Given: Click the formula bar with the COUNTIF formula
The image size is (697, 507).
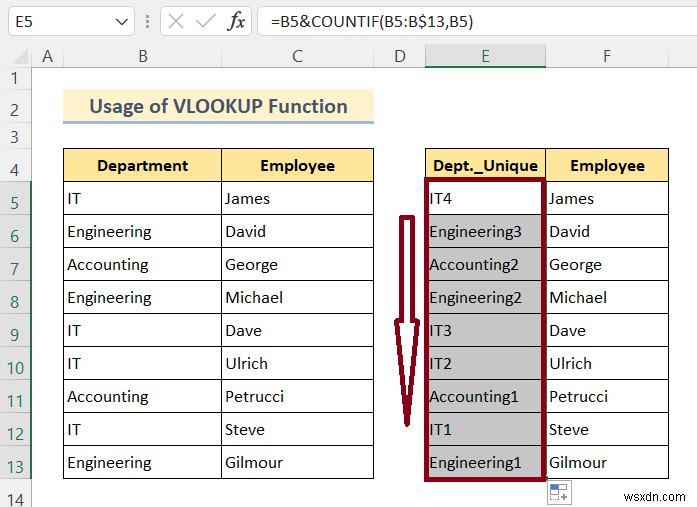Looking at the screenshot, I should [477, 21].
